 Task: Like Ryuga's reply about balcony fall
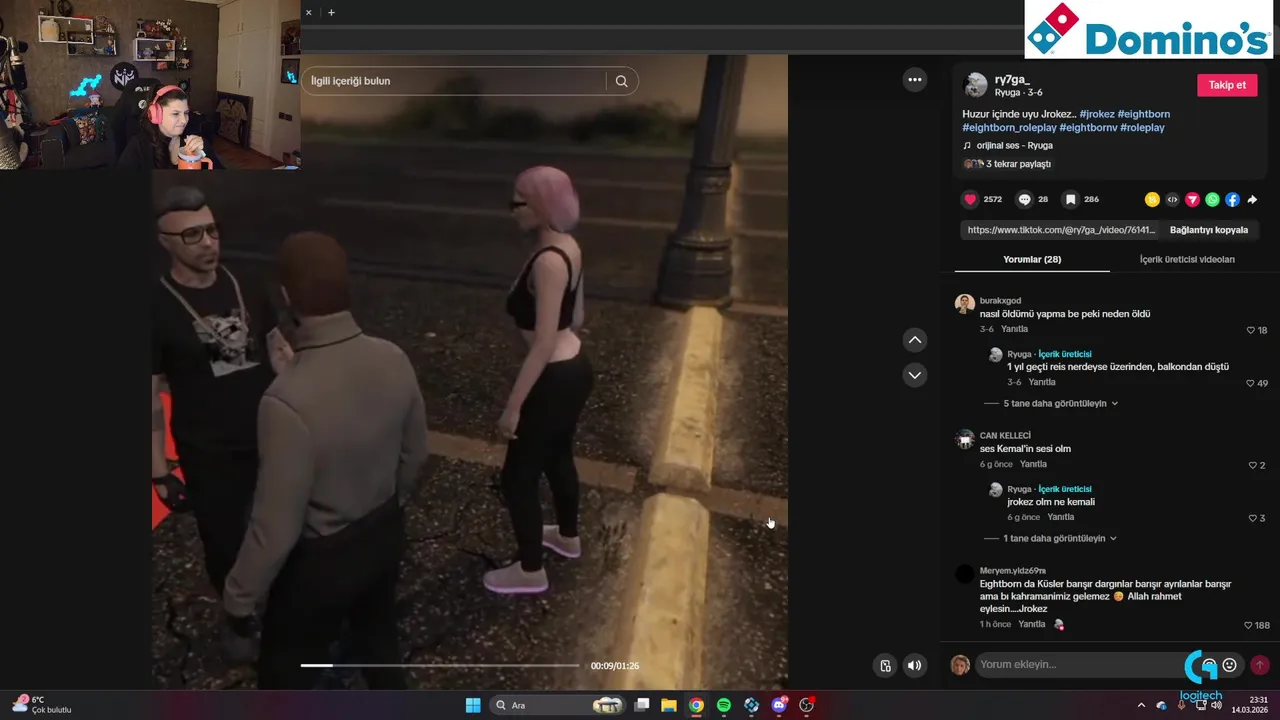click(x=1250, y=383)
